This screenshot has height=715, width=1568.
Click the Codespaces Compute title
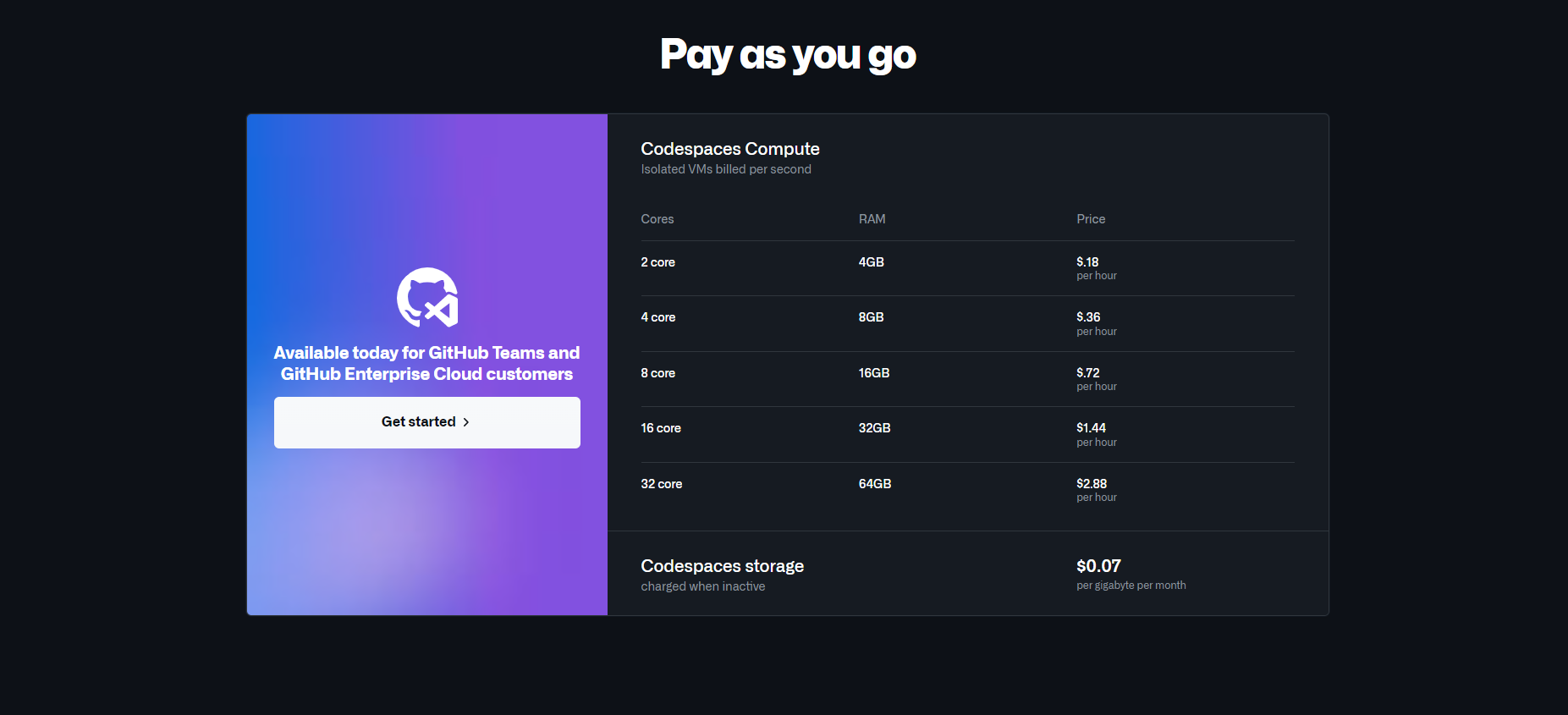(x=730, y=149)
